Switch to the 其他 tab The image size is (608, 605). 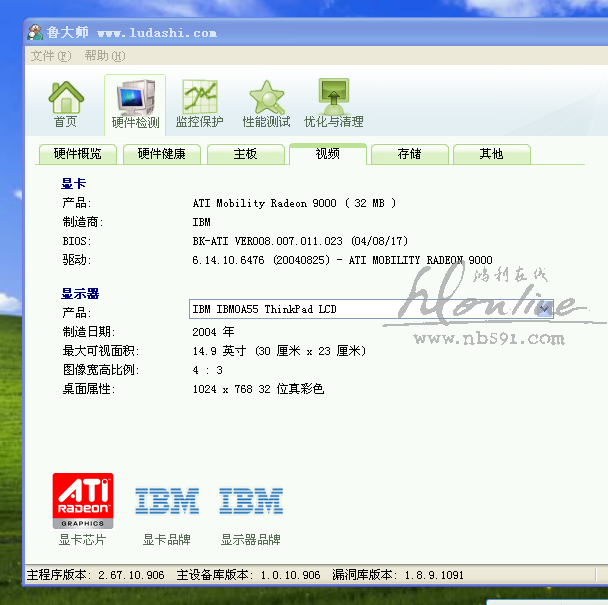[x=492, y=154]
